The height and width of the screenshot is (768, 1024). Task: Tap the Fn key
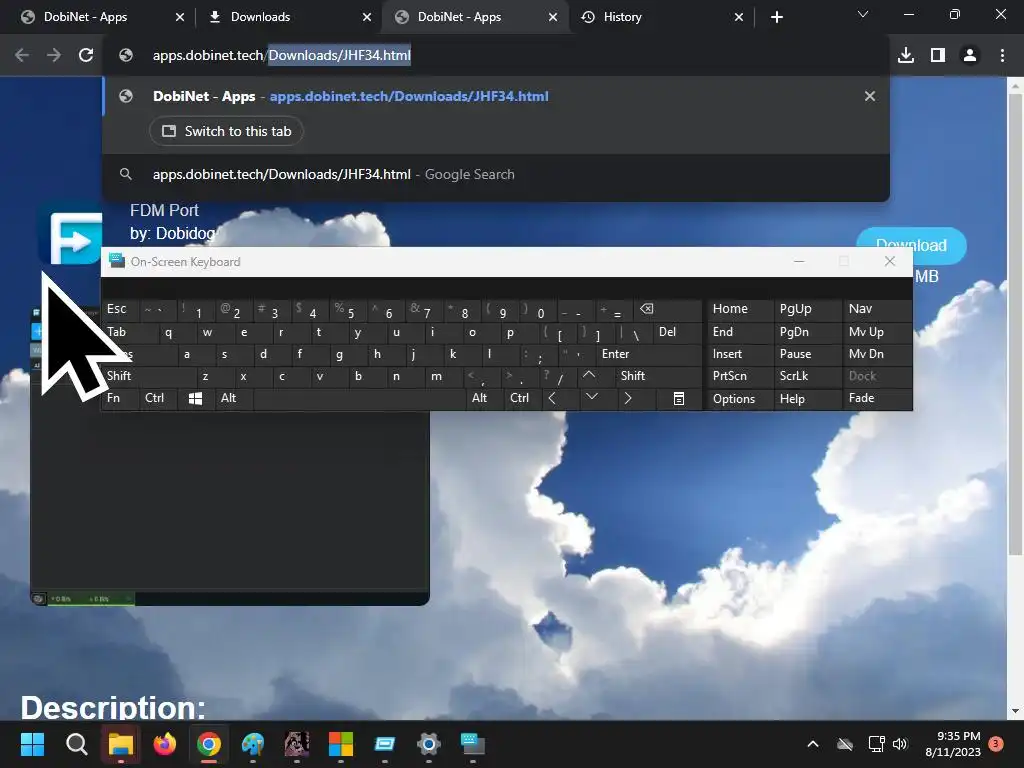coord(120,398)
